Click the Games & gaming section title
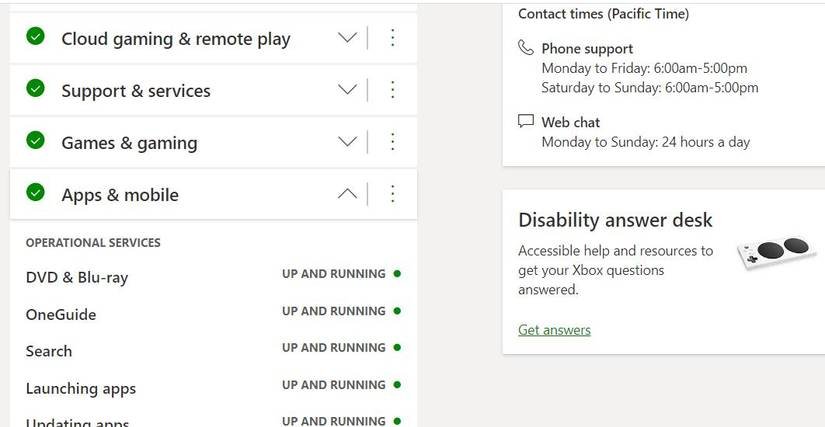Image resolution: width=825 pixels, height=427 pixels. point(129,143)
